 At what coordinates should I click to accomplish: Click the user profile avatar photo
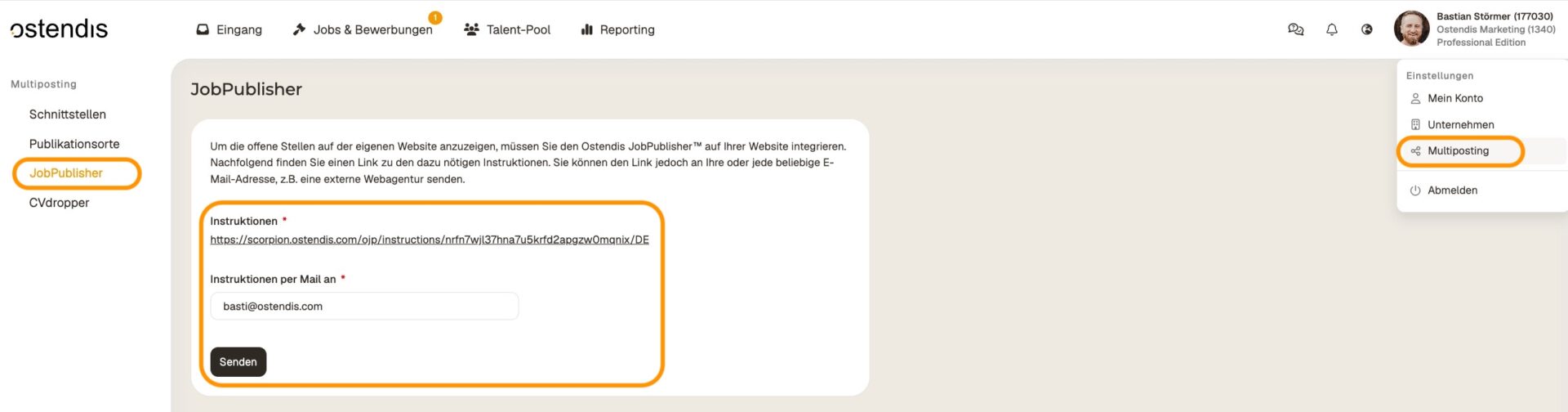[1410, 29]
